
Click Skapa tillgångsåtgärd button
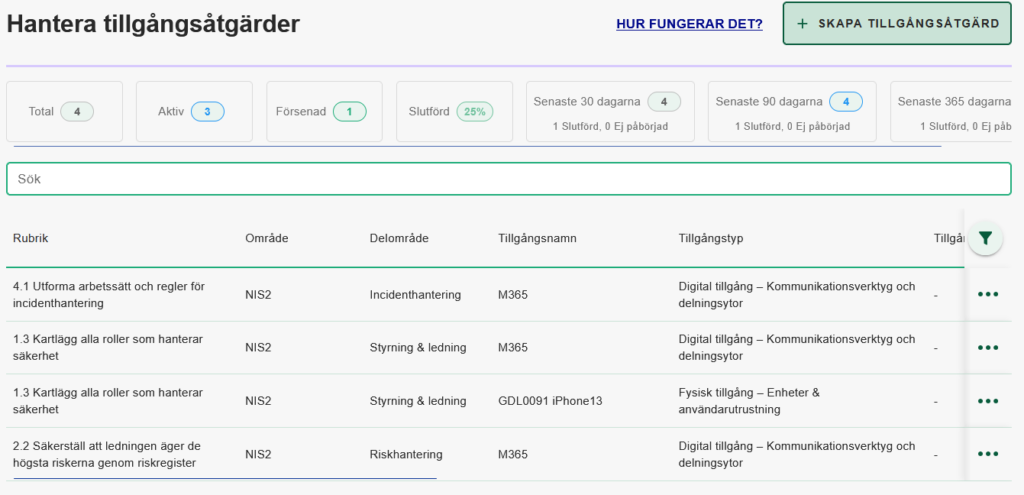point(896,24)
